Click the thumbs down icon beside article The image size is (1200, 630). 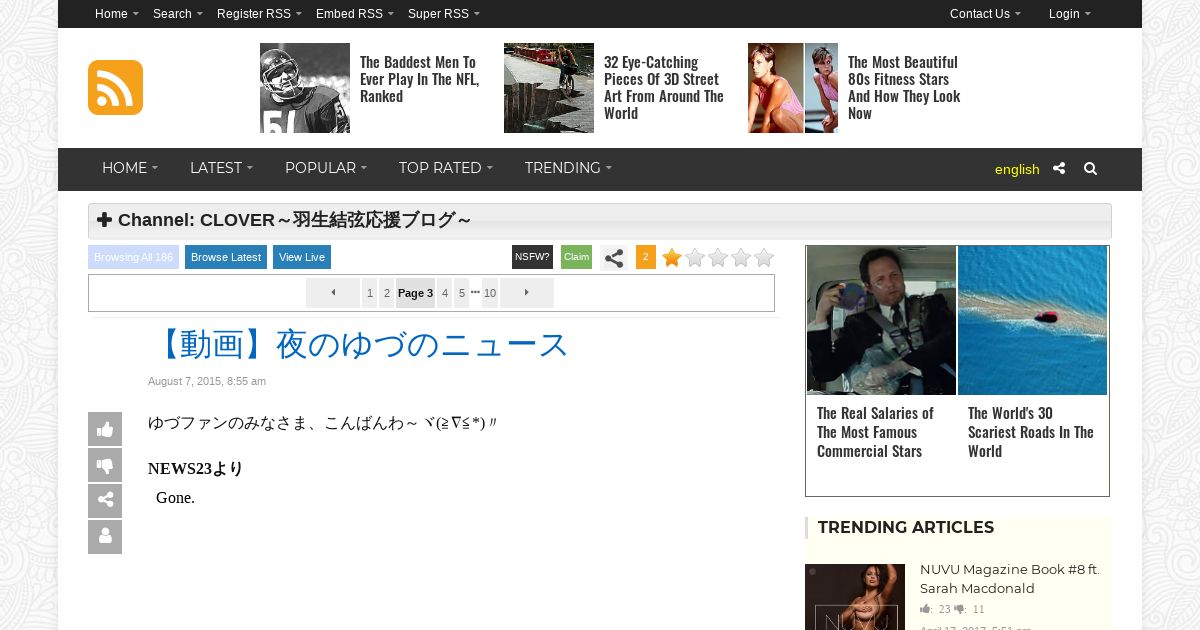coord(105,465)
